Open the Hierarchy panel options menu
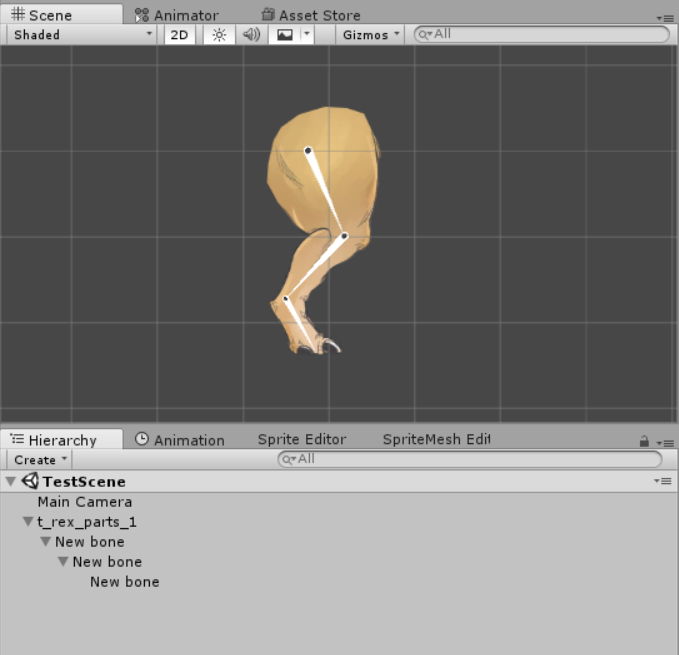Viewport: 679px width, 655px height. tap(665, 443)
